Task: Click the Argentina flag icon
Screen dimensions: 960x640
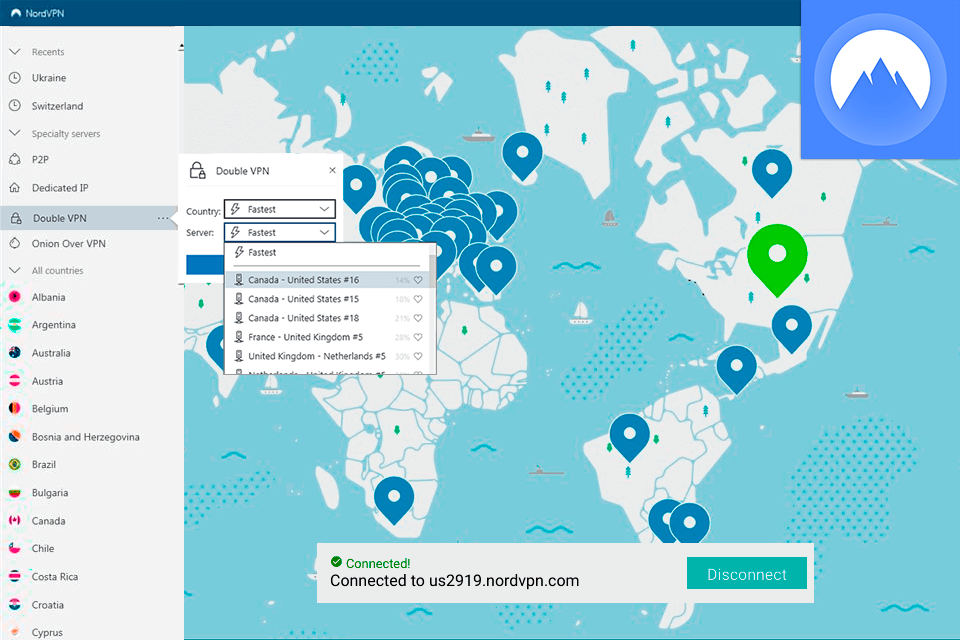Action: click(15, 325)
